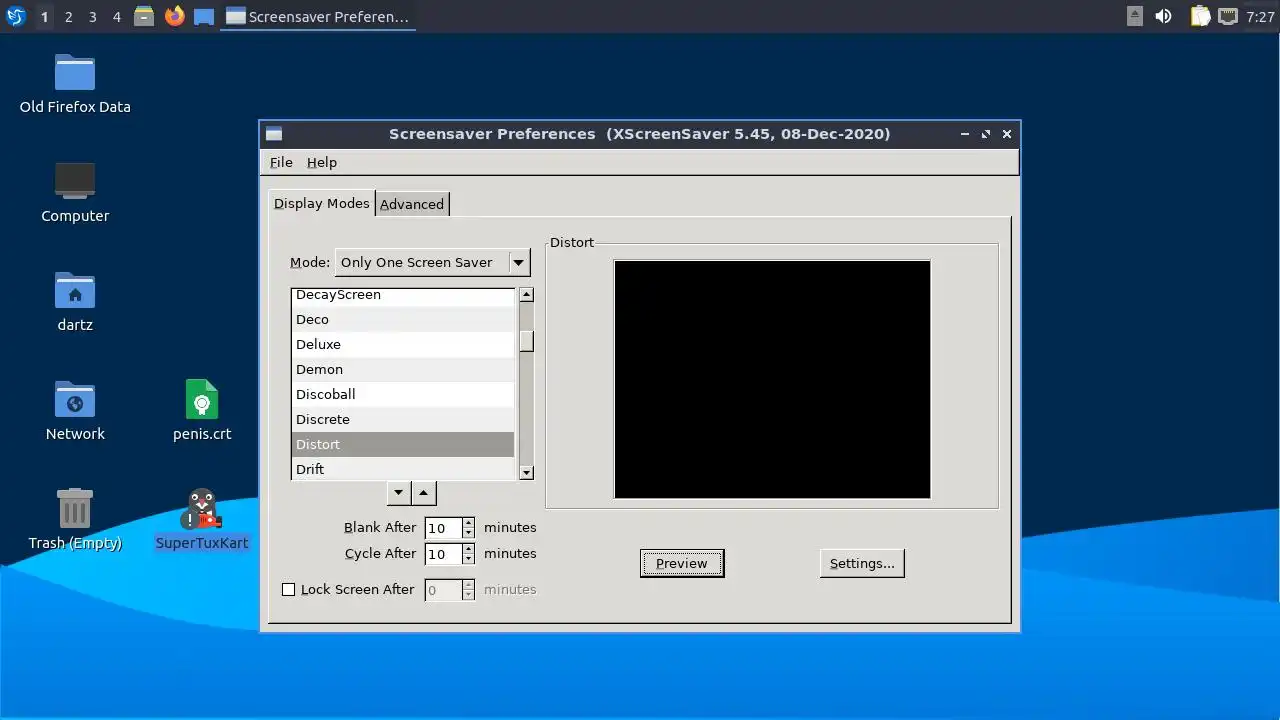This screenshot has height=720, width=1280.
Task: Switch to the Advanced tab
Action: point(412,204)
